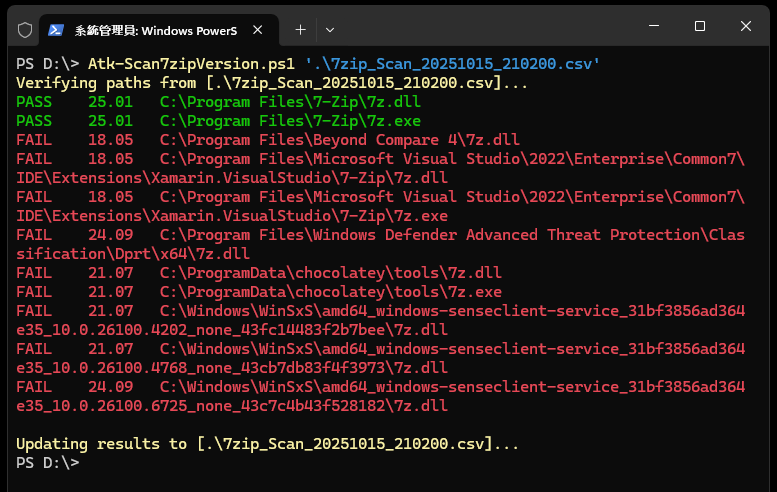Select the Windows PowerShell tab title
The height and width of the screenshot is (492, 777).
158,29
